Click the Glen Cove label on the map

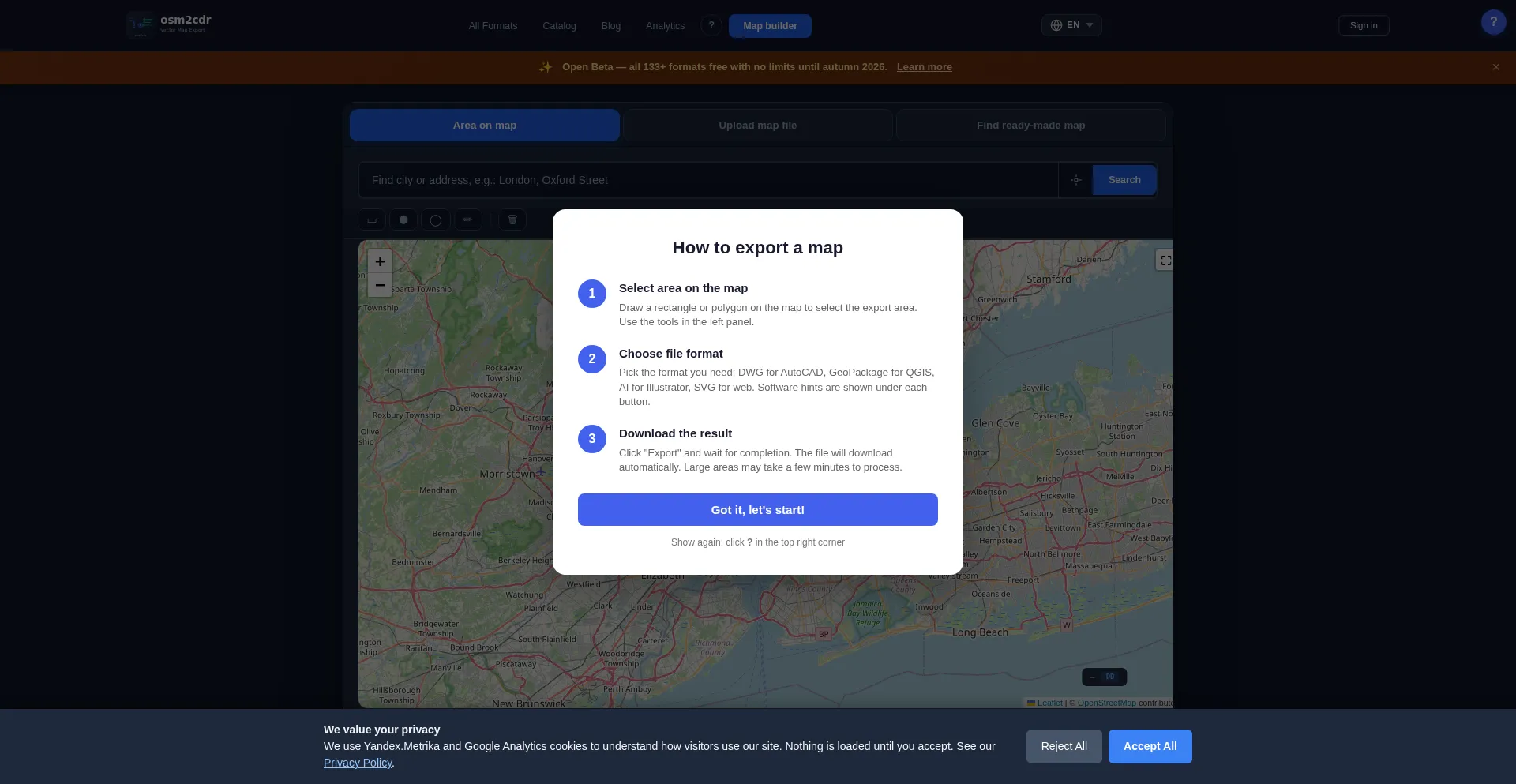click(x=996, y=423)
